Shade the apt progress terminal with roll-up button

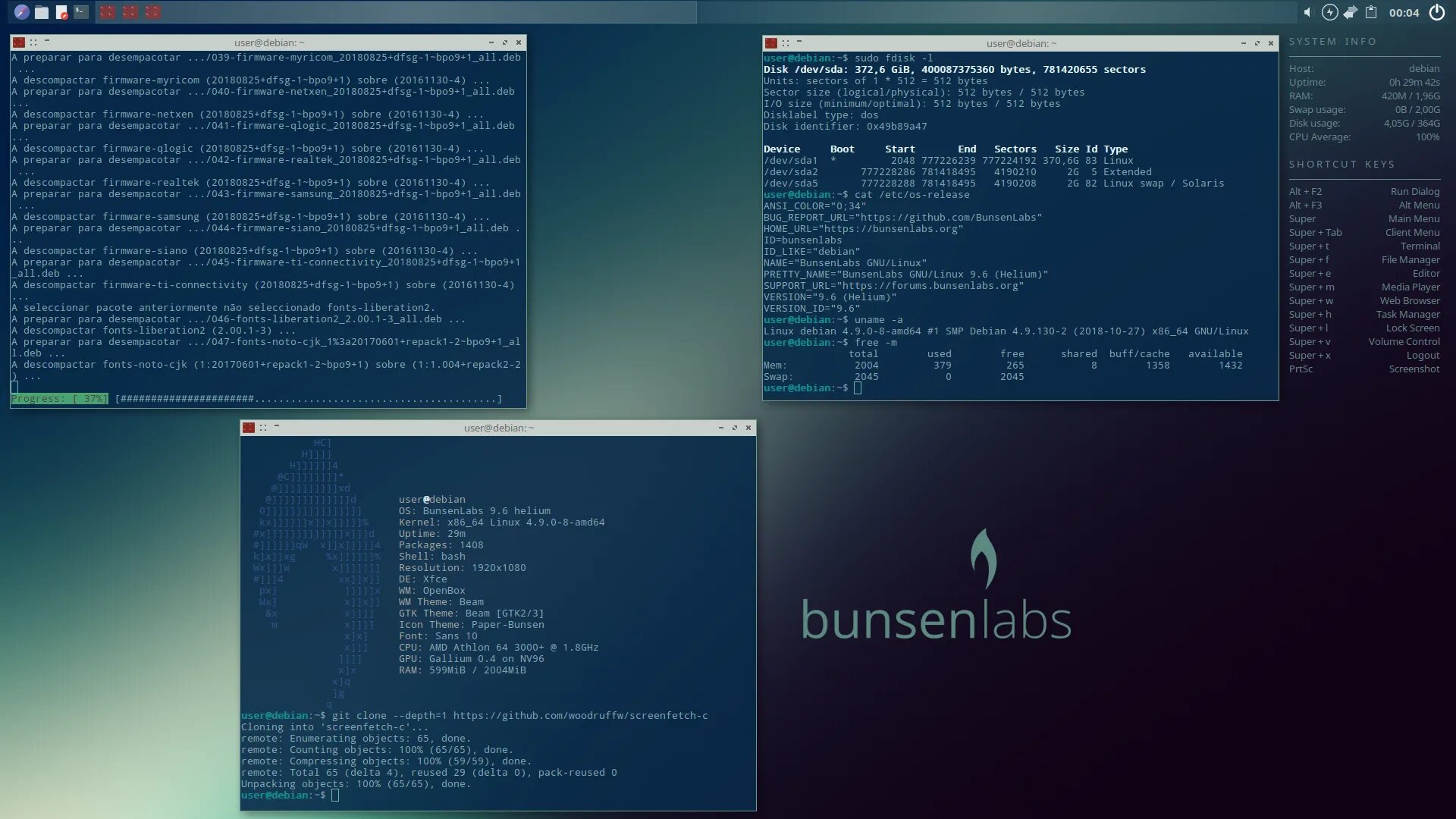coord(47,41)
